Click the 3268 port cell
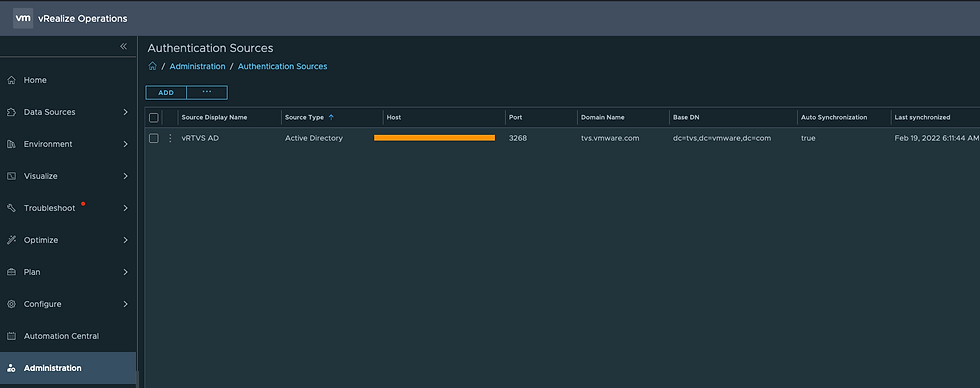Image resolution: width=980 pixels, height=388 pixels. 518,138
